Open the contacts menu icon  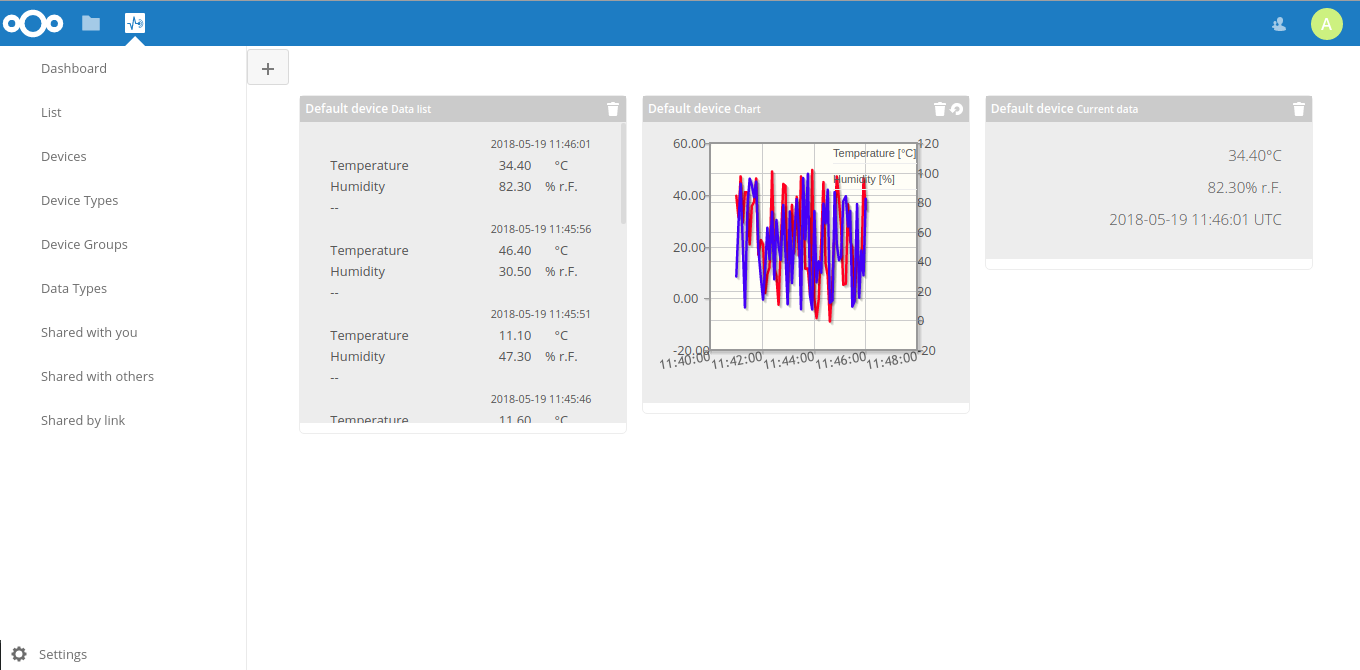(1279, 24)
